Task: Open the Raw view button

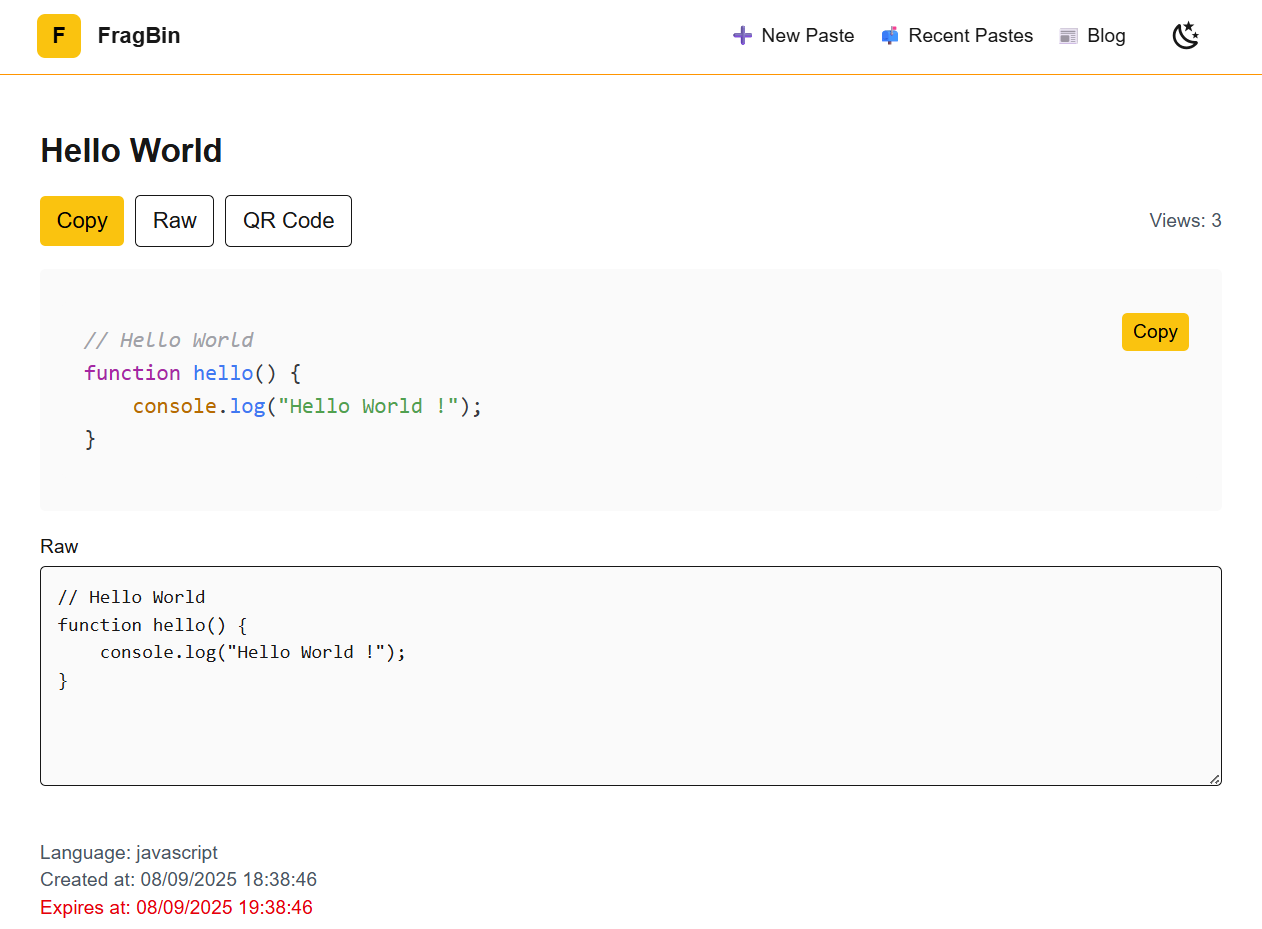Action: pos(174,221)
